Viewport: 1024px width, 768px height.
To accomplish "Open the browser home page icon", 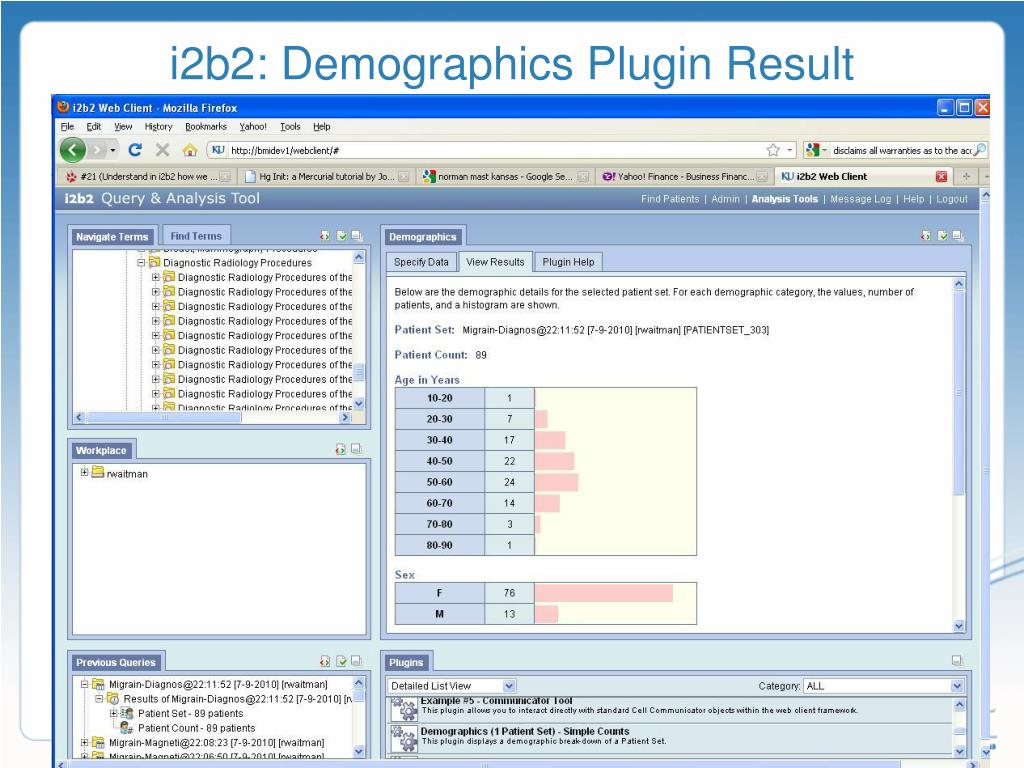I will pos(190,150).
